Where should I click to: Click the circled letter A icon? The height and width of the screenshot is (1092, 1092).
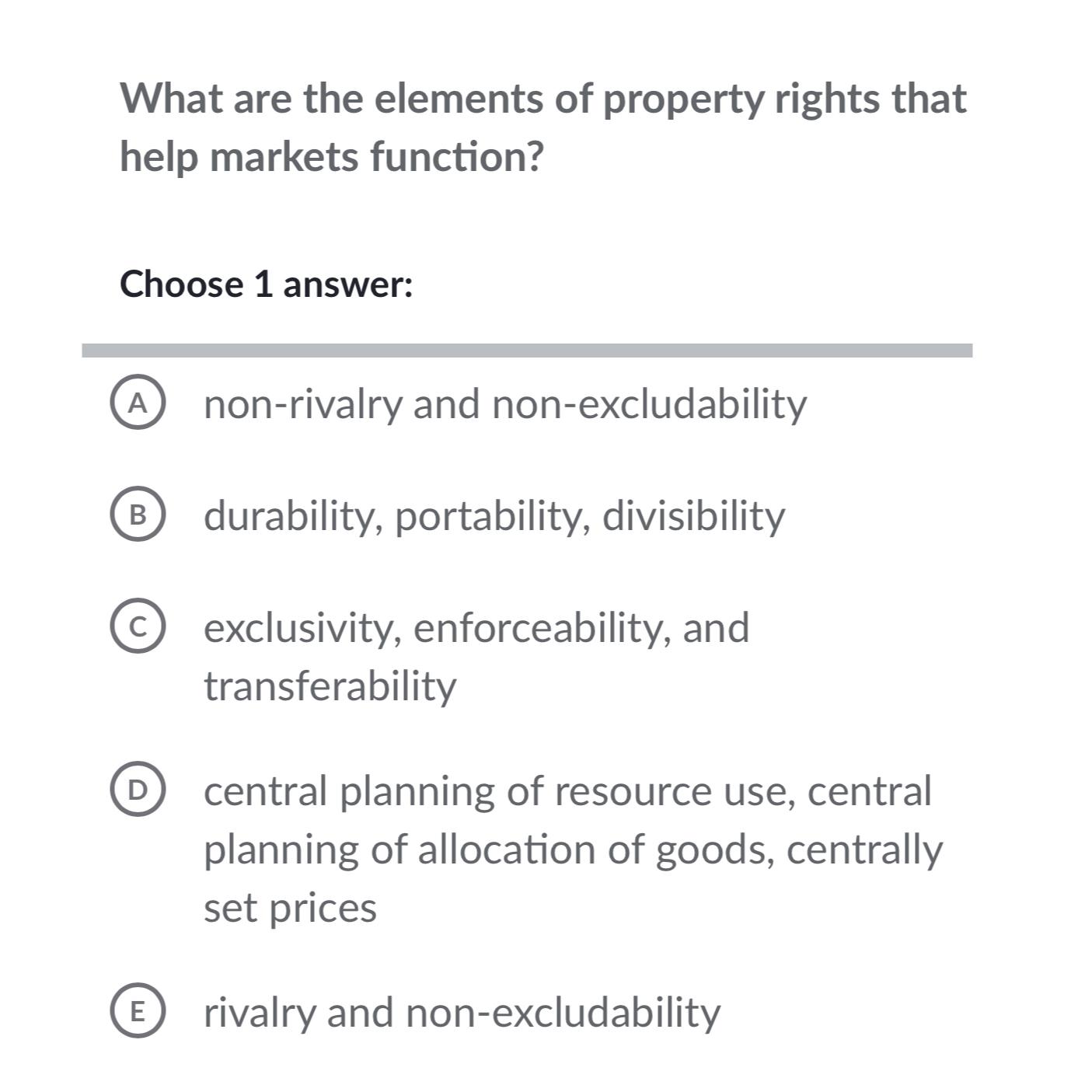140,403
